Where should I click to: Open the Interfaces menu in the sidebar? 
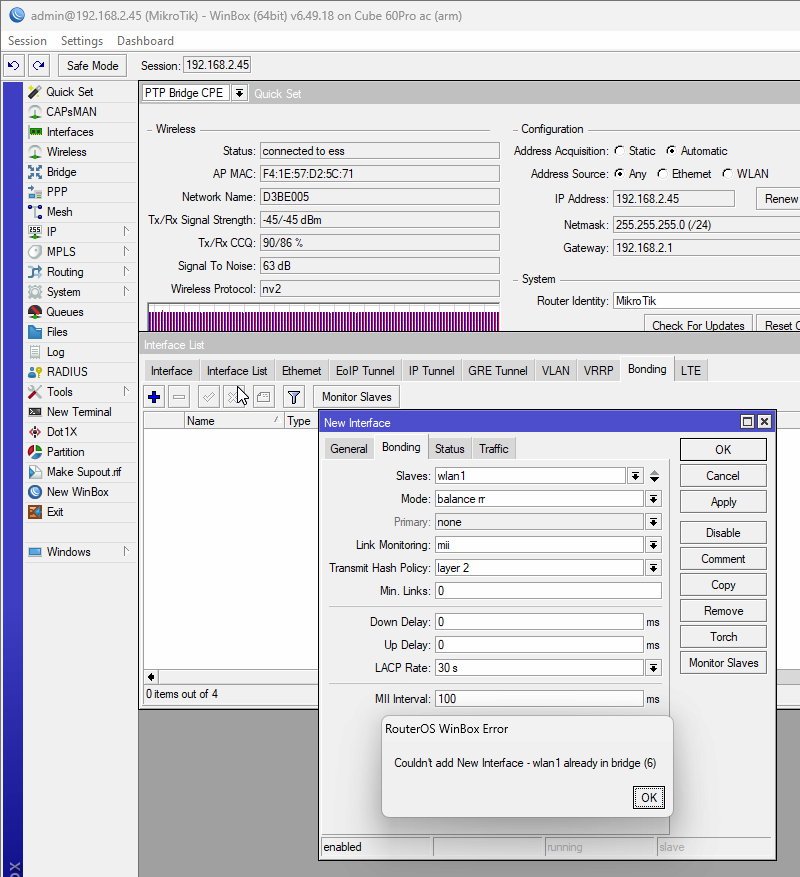click(70, 132)
